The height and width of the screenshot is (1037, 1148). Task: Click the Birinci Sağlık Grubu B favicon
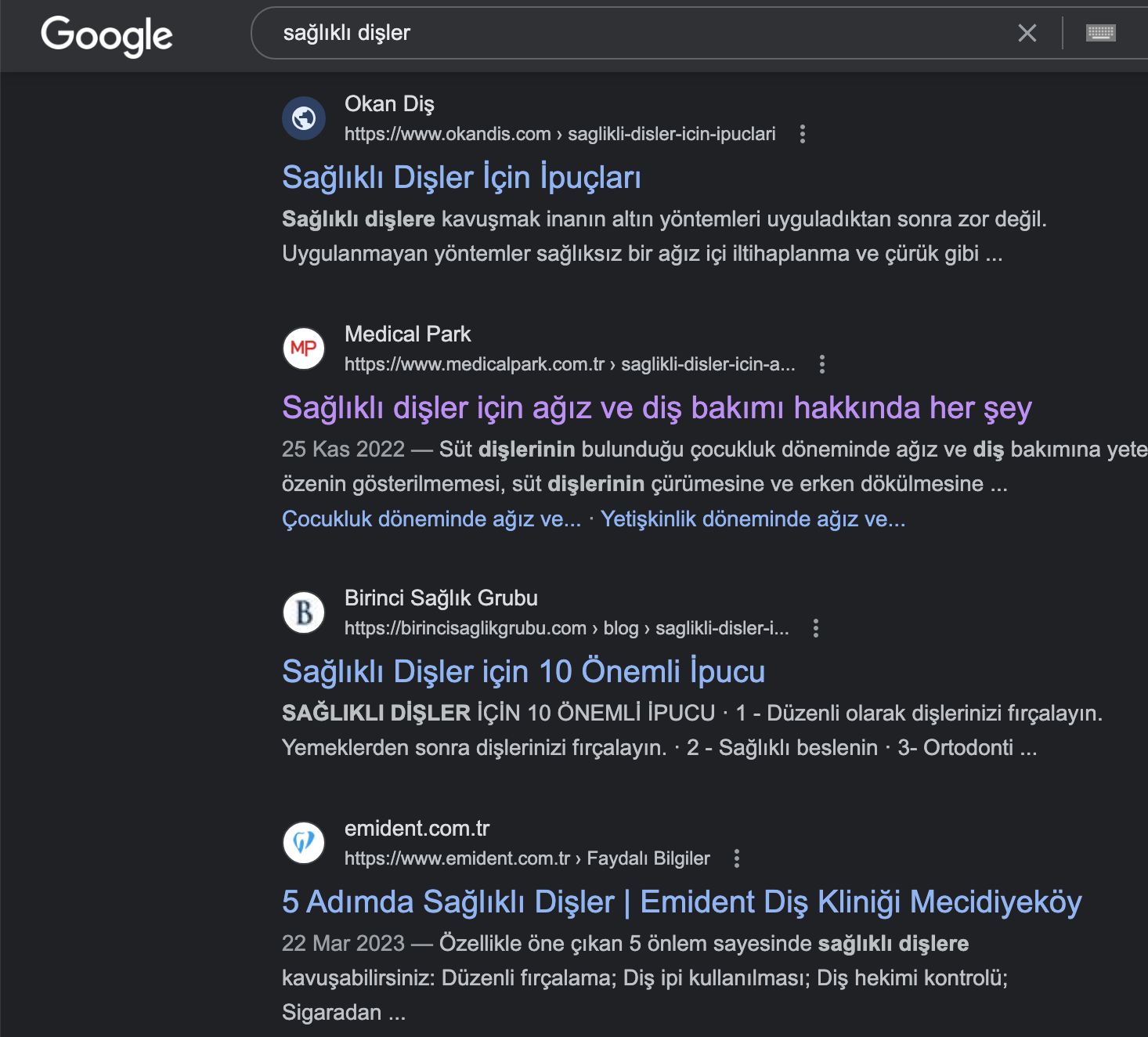(304, 612)
